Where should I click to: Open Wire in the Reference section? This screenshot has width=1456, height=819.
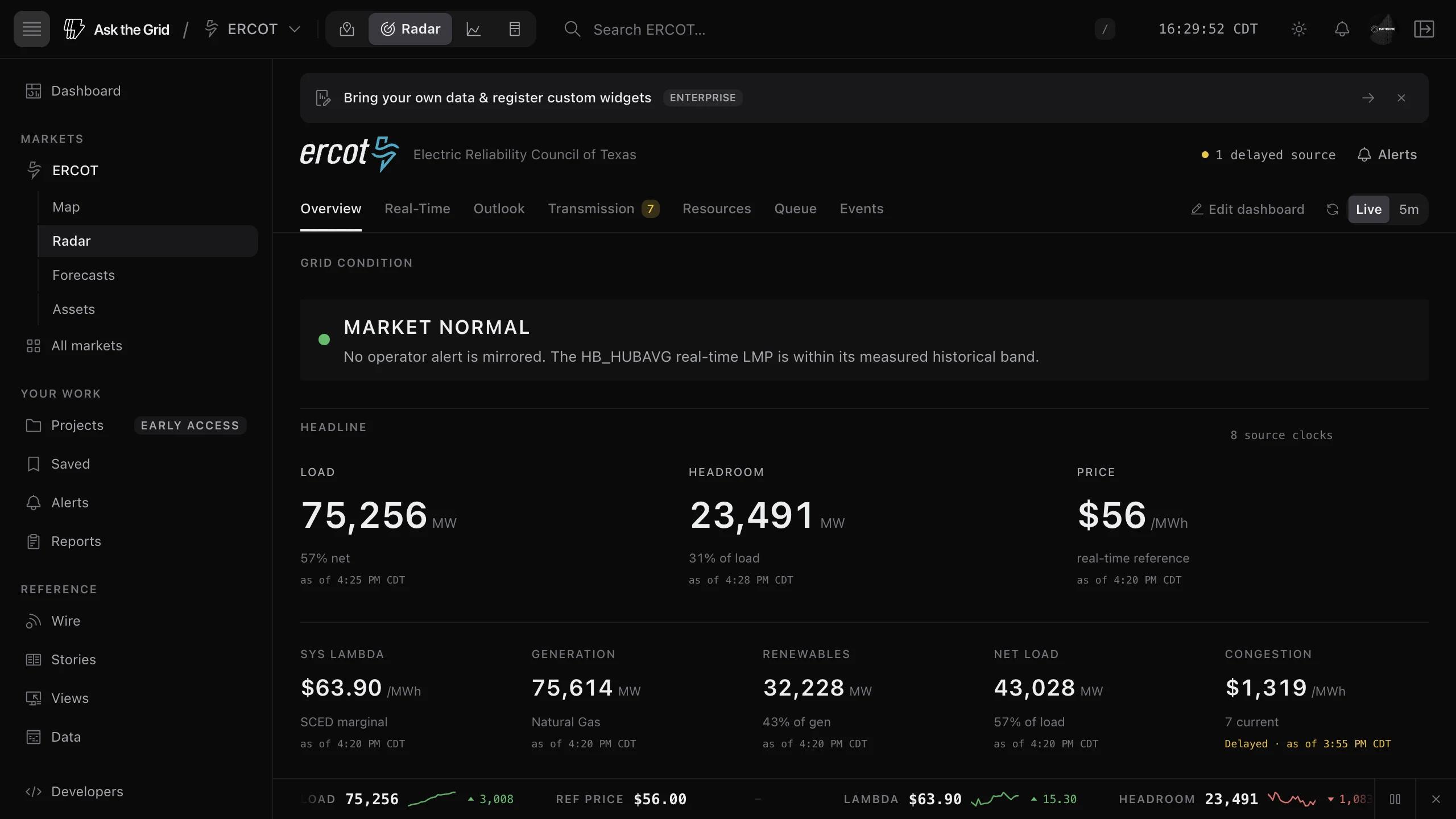(136, 621)
